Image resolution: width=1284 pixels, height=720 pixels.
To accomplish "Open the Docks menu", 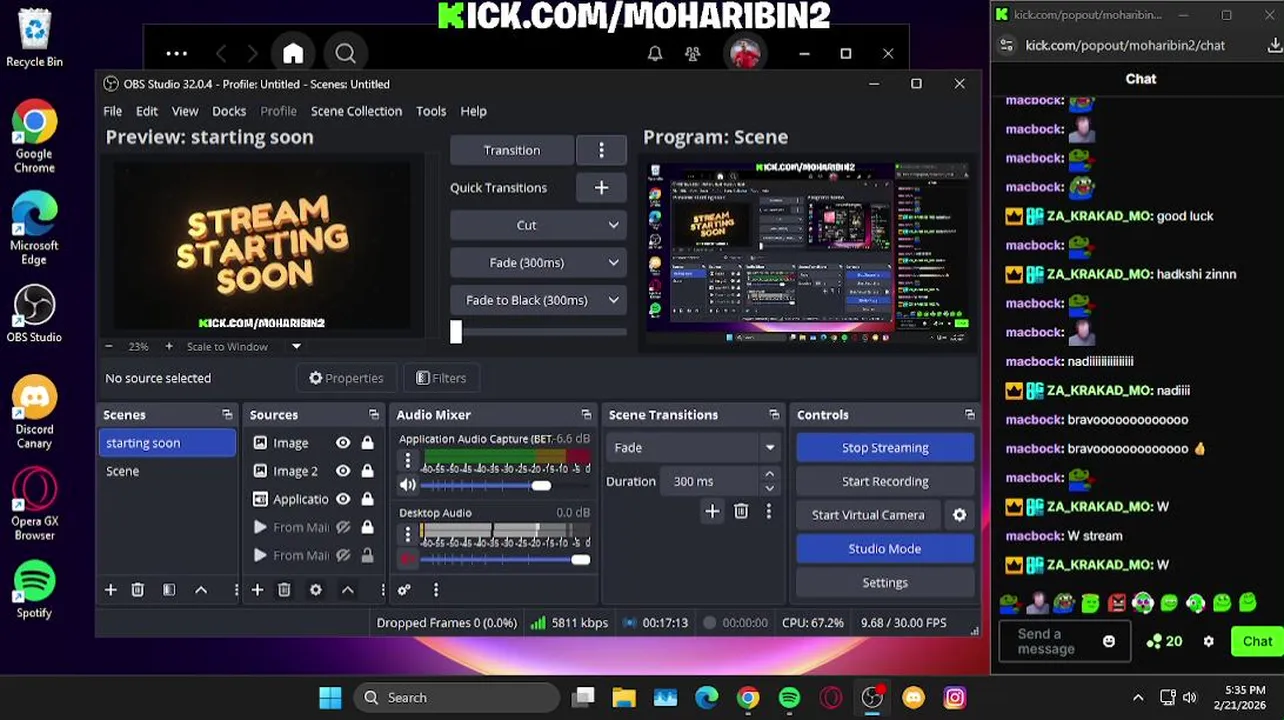I will coord(229,111).
